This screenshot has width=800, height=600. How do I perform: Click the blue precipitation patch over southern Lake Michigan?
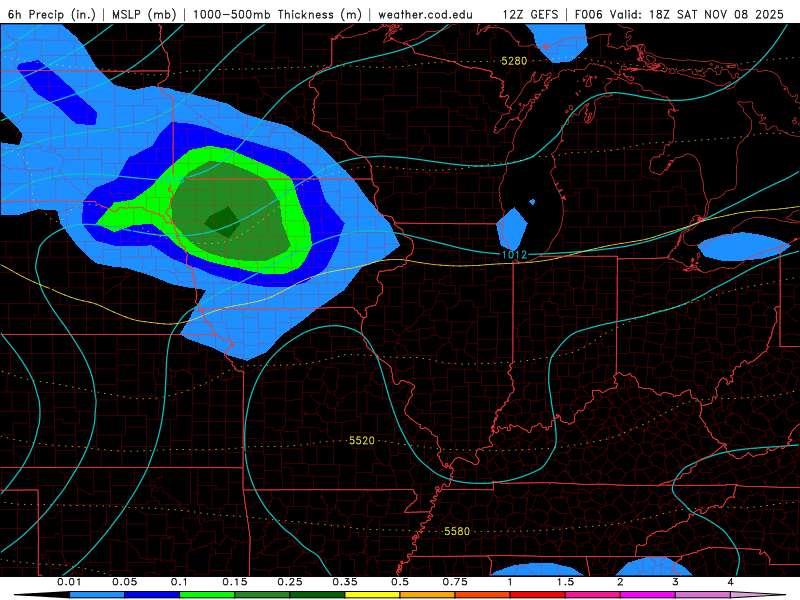tap(512, 229)
